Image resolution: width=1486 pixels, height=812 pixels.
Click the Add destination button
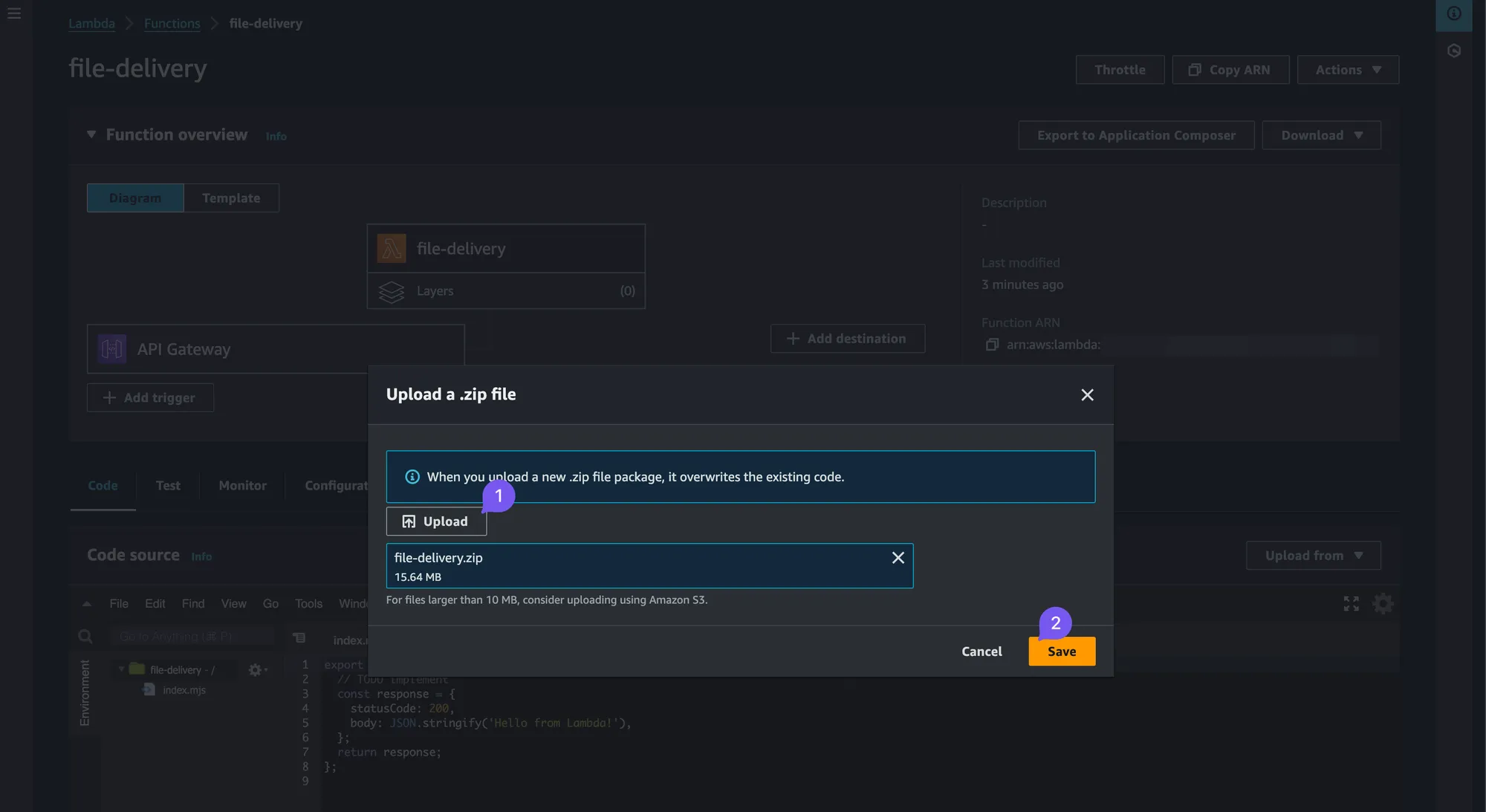(x=847, y=338)
